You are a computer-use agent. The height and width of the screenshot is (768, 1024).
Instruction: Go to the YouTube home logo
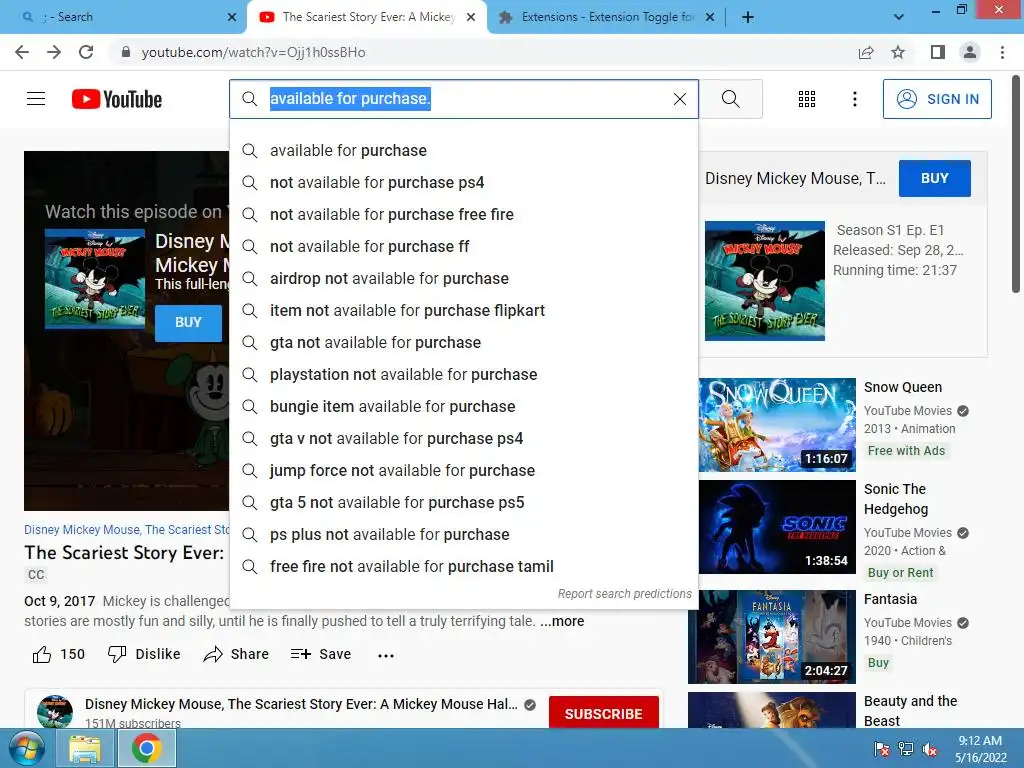pos(117,99)
